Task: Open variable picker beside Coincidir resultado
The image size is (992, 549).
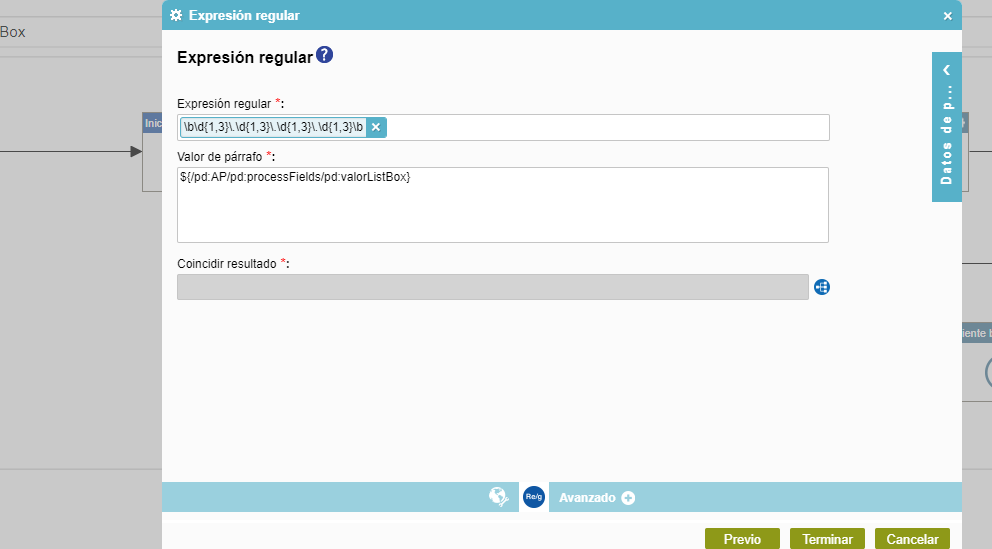Action: pos(822,287)
